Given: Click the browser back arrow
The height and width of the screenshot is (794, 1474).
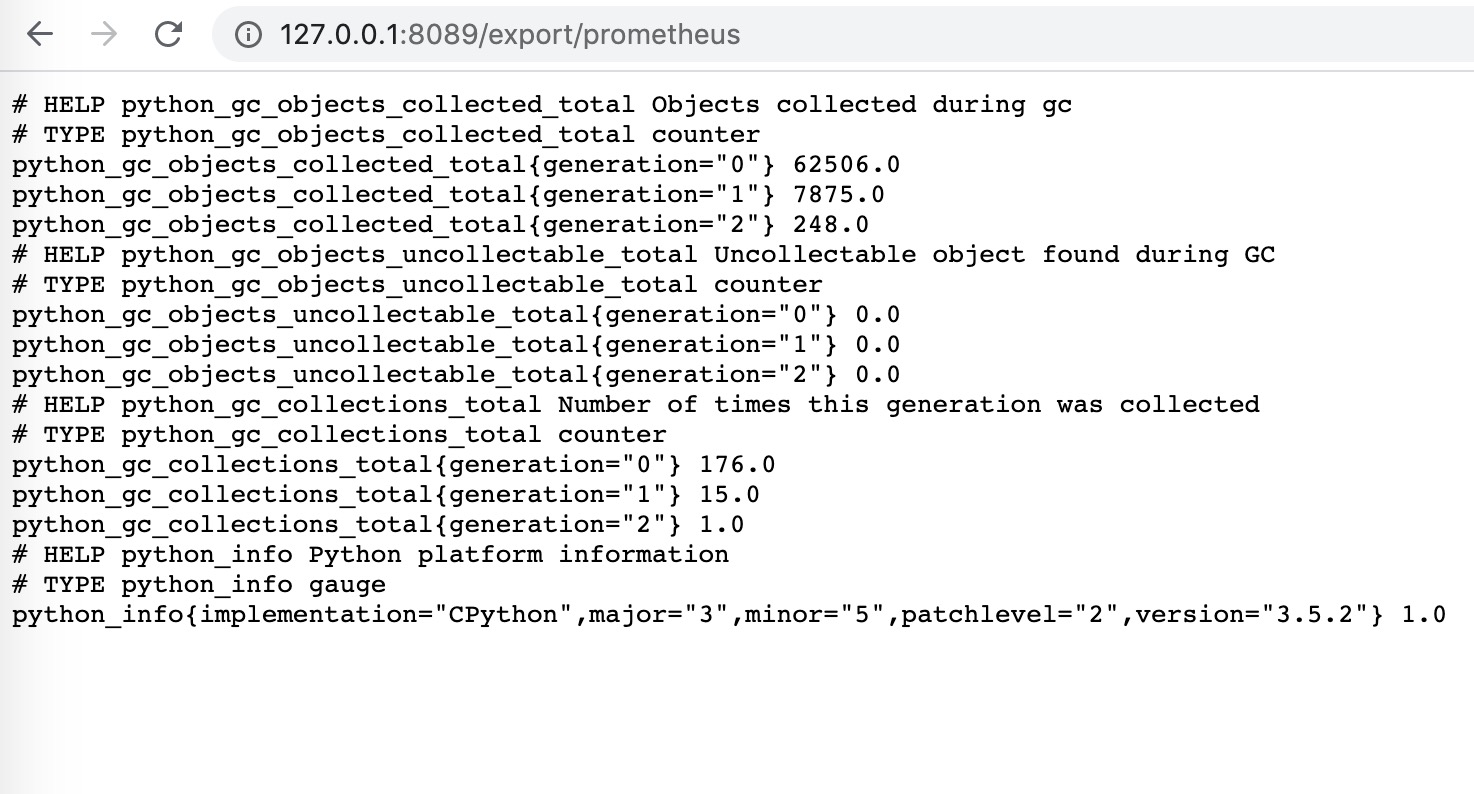Looking at the screenshot, I should (39, 34).
